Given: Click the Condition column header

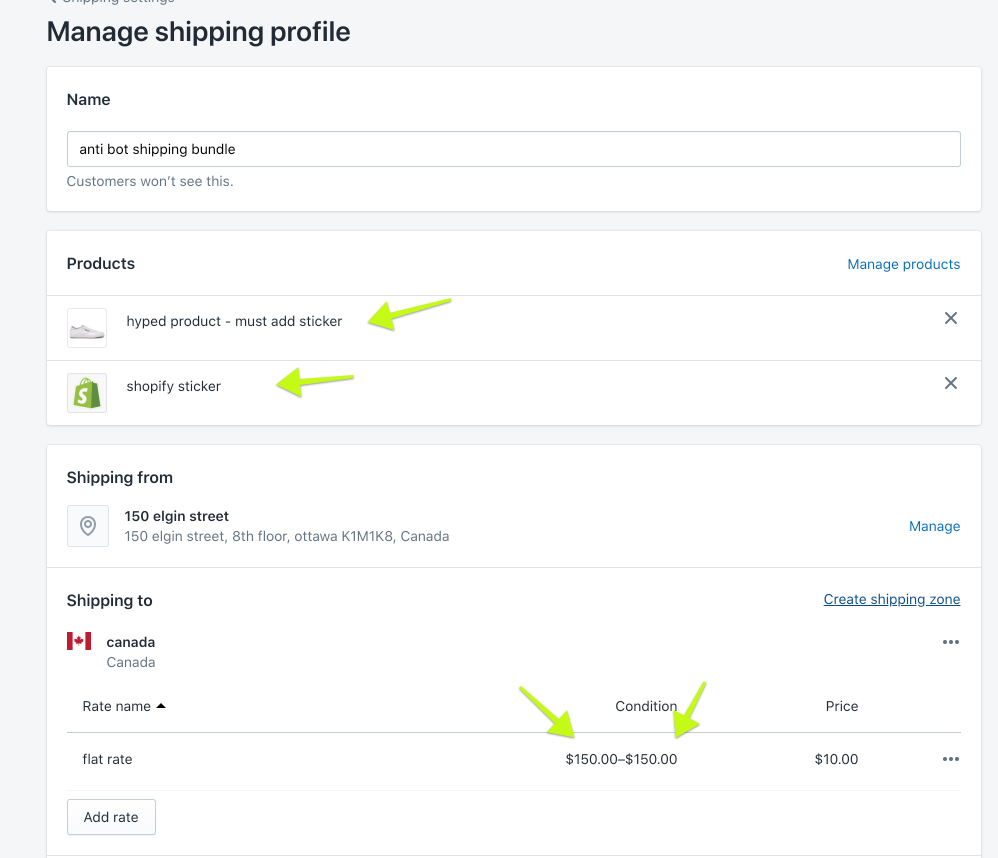Looking at the screenshot, I should [646, 706].
